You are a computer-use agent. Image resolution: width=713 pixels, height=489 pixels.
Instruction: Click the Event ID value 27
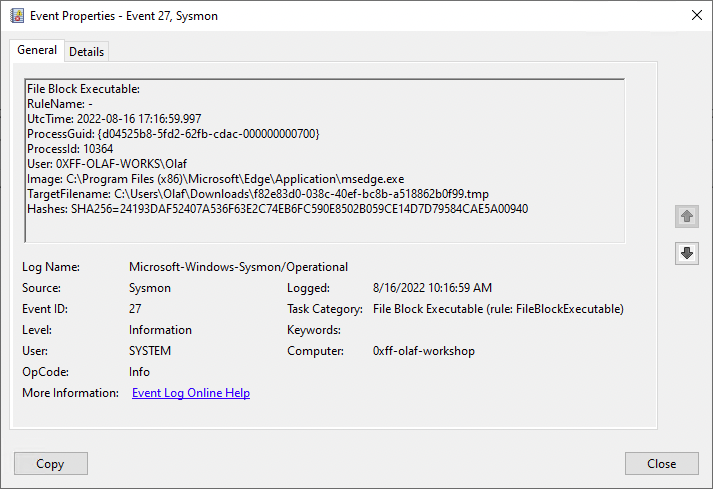pos(136,309)
